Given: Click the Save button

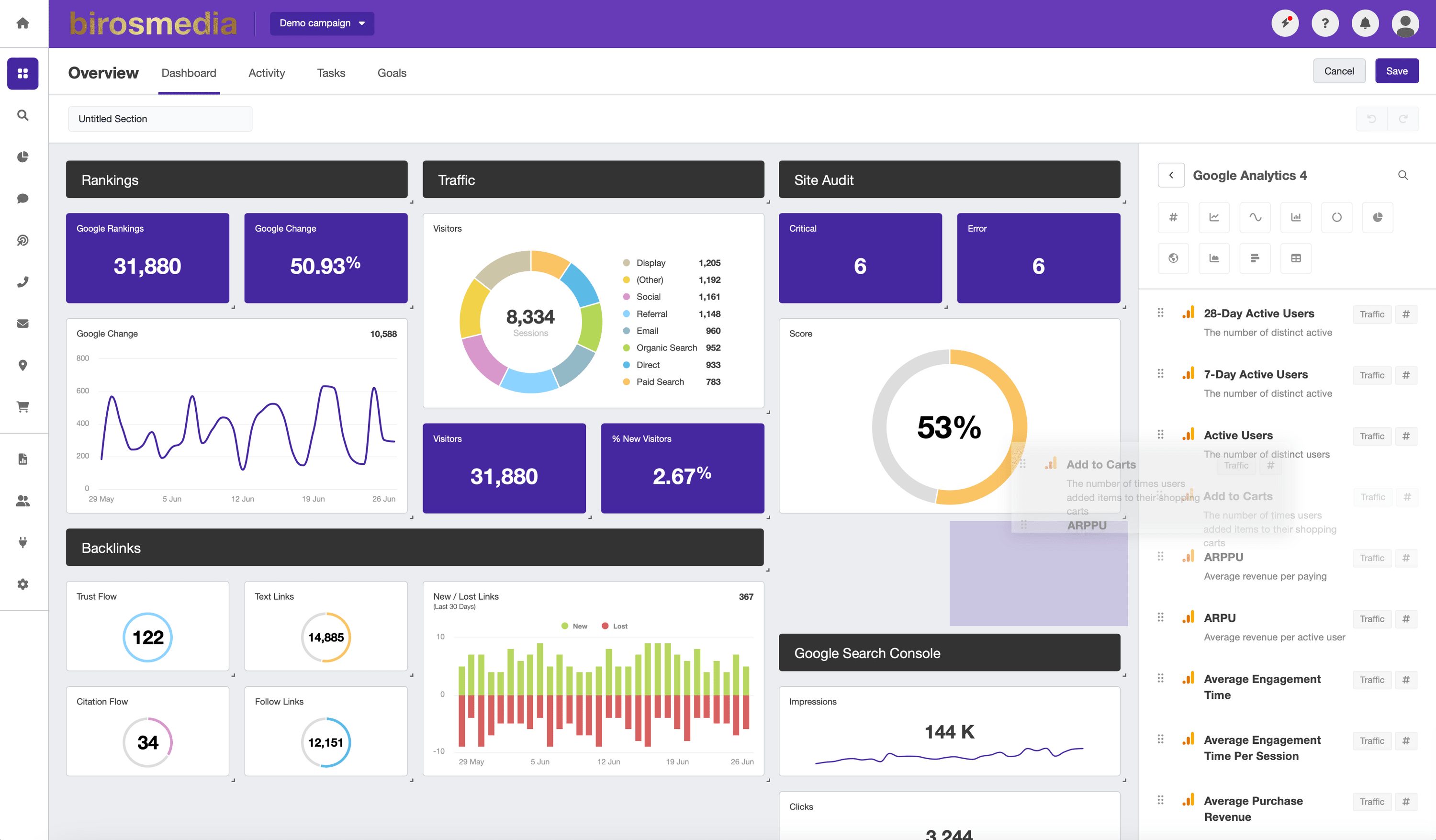Looking at the screenshot, I should [x=1396, y=71].
